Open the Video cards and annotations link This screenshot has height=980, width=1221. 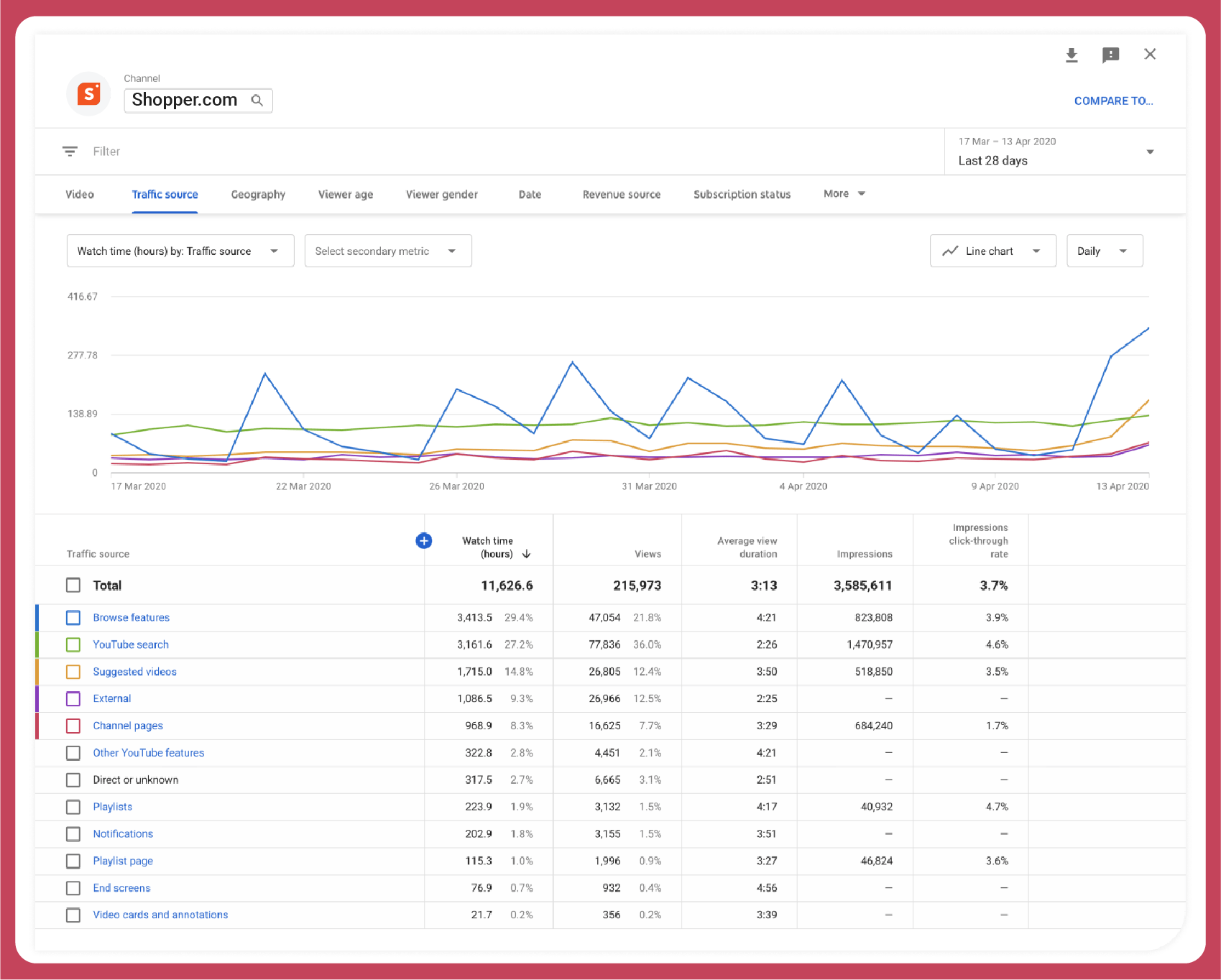(160, 915)
